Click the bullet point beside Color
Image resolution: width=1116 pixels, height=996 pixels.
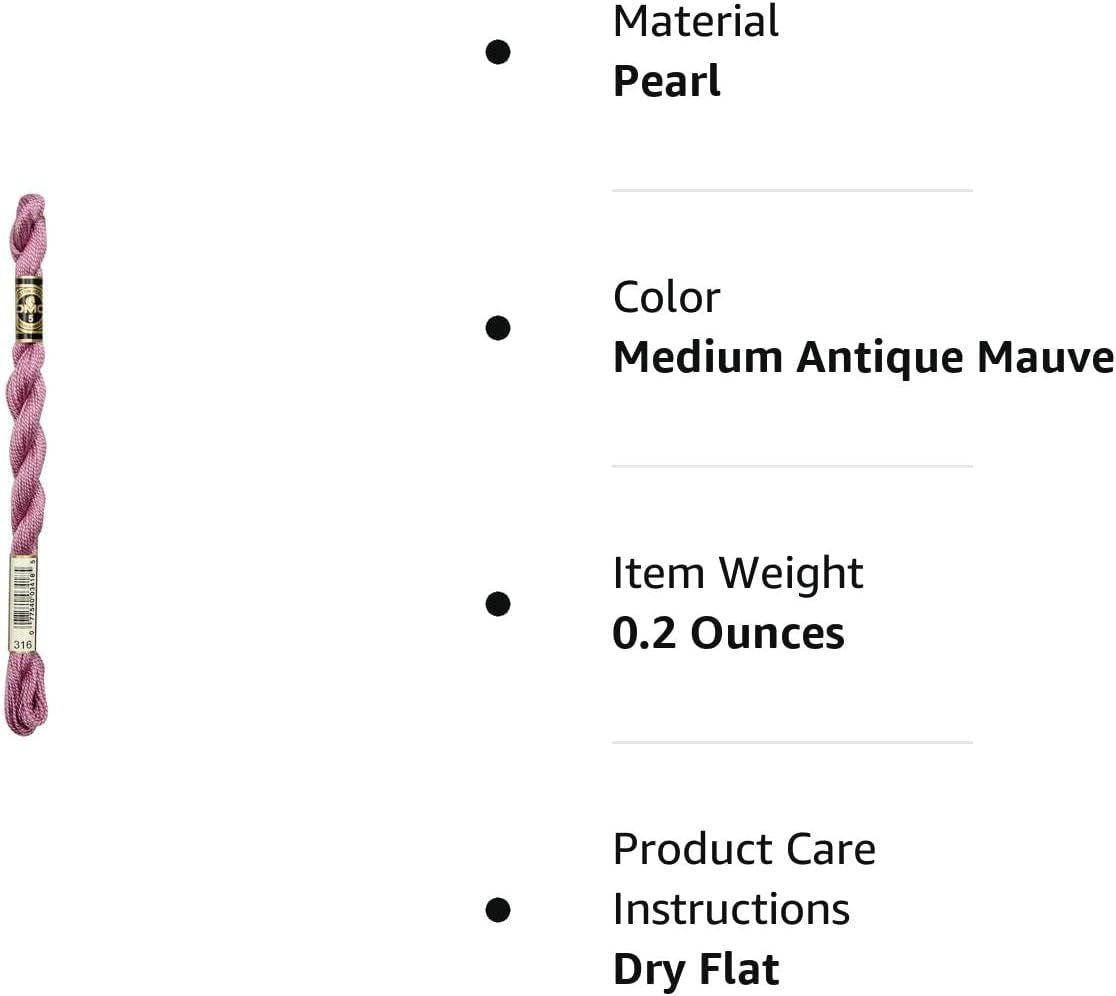(x=498, y=328)
